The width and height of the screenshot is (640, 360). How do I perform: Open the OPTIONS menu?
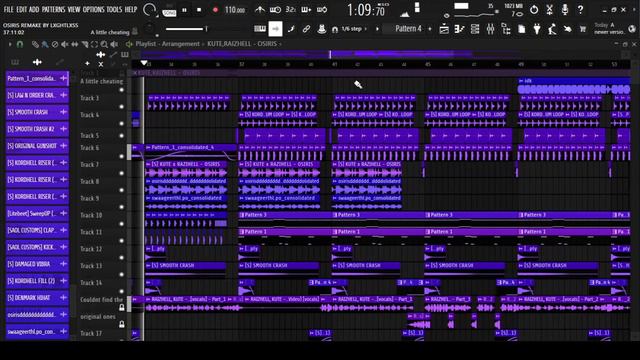[x=93, y=9]
